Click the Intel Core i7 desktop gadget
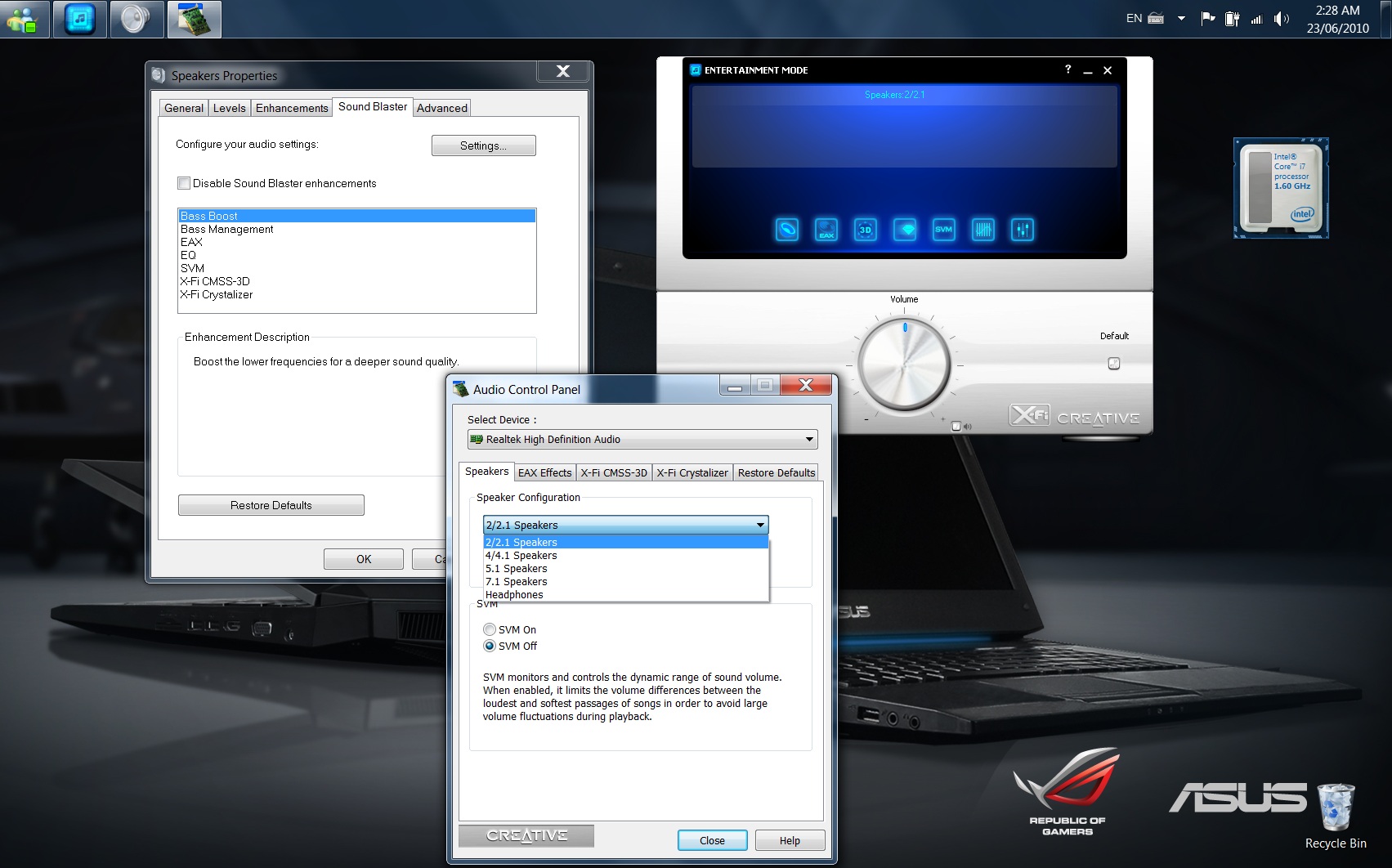Image resolution: width=1392 pixels, height=868 pixels. click(1281, 188)
